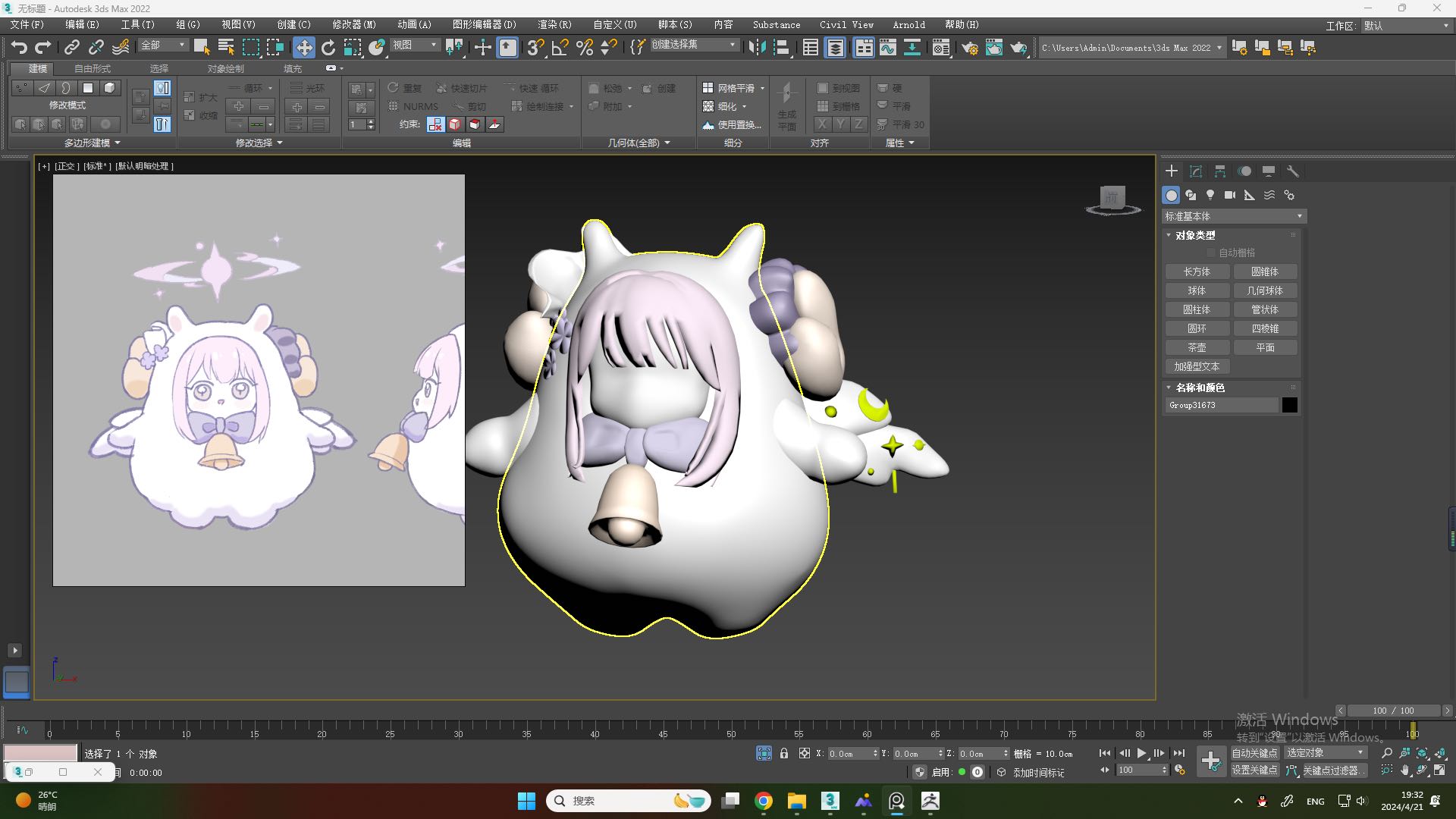The height and width of the screenshot is (819, 1456).
Task: Activate the Select and Rotate tool
Action: [x=328, y=48]
